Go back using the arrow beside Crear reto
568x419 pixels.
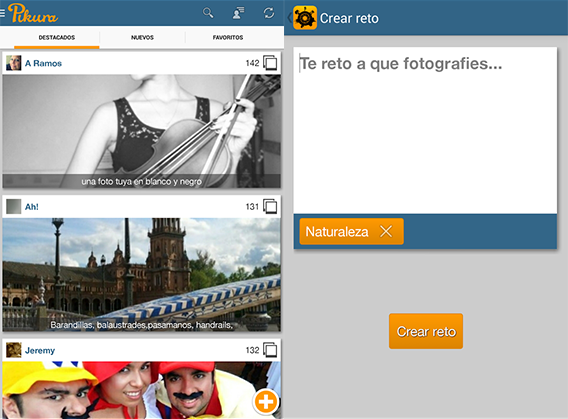tap(289, 17)
